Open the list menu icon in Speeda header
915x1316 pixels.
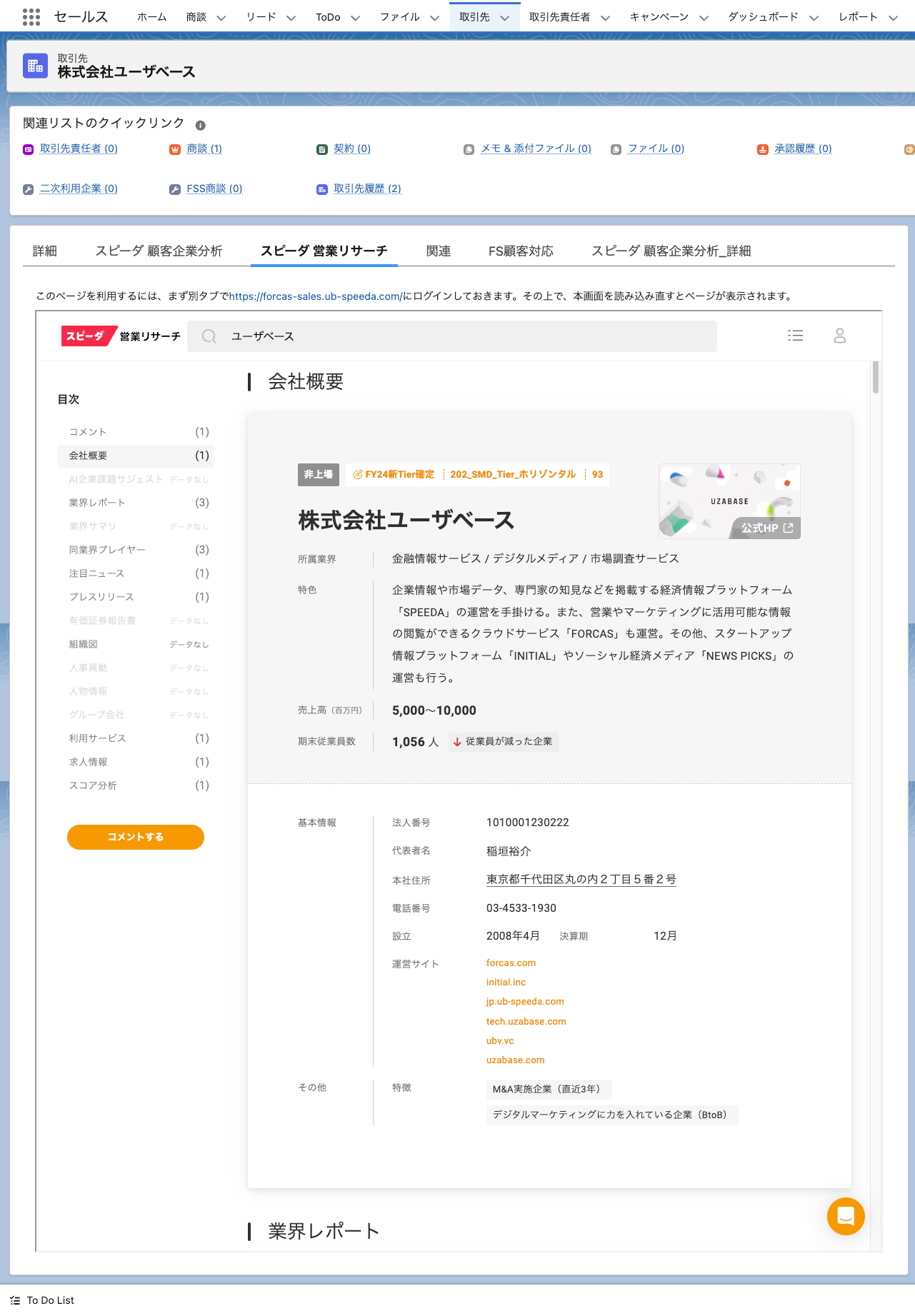tap(796, 336)
